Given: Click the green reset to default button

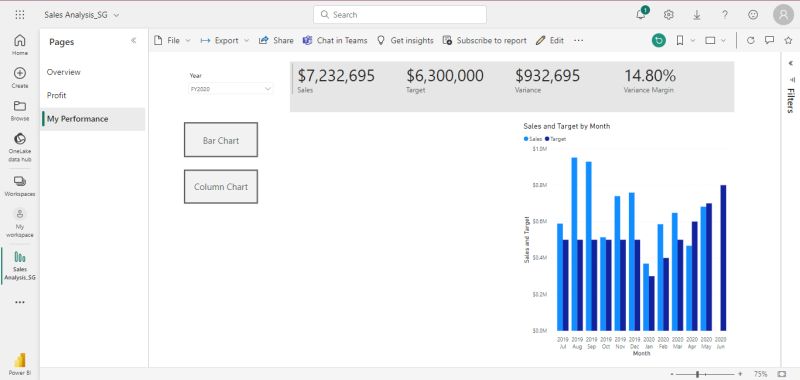Looking at the screenshot, I should [659, 40].
